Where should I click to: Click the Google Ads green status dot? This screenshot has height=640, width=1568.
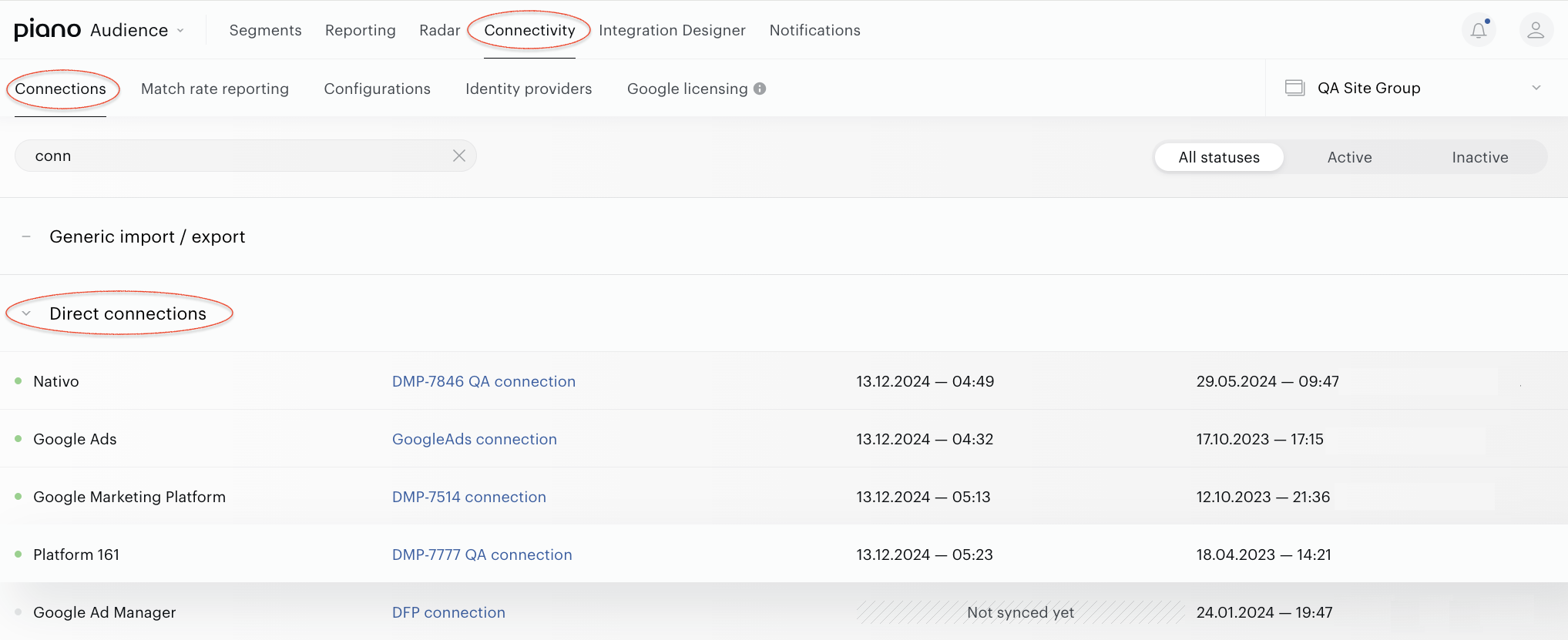pyautogui.click(x=18, y=438)
